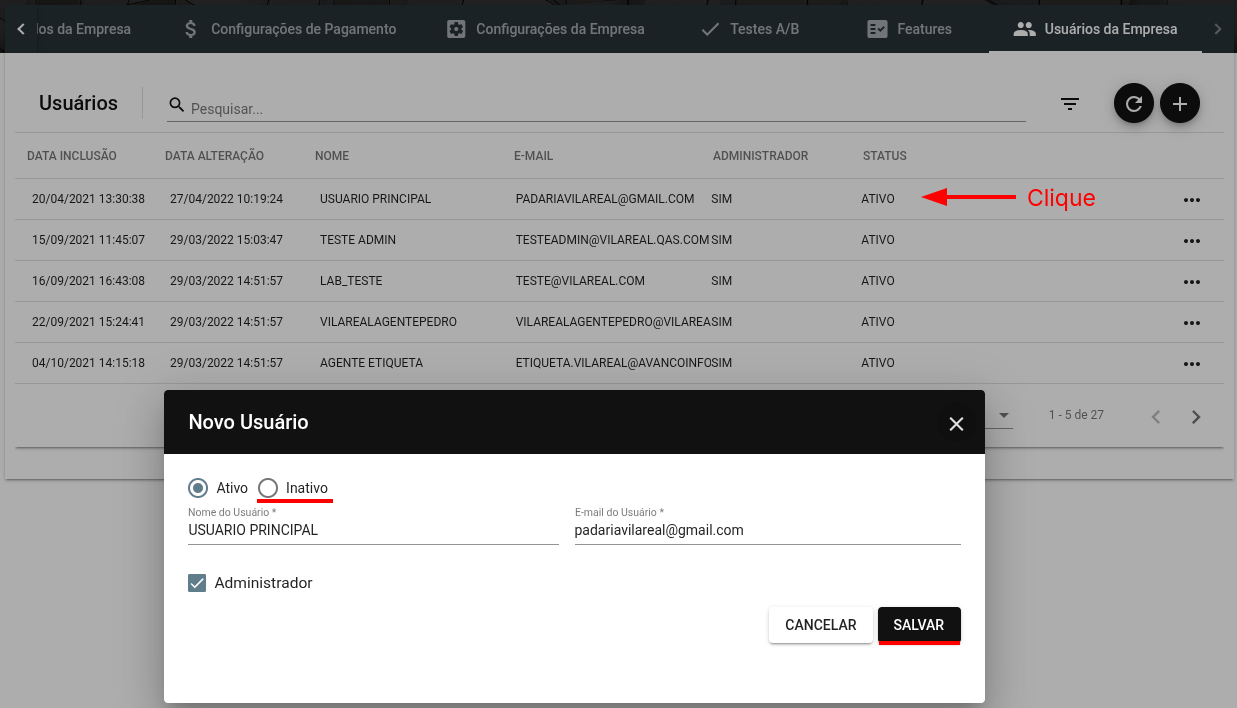Close the Novo Usuário dialog with X

pyautogui.click(x=956, y=424)
